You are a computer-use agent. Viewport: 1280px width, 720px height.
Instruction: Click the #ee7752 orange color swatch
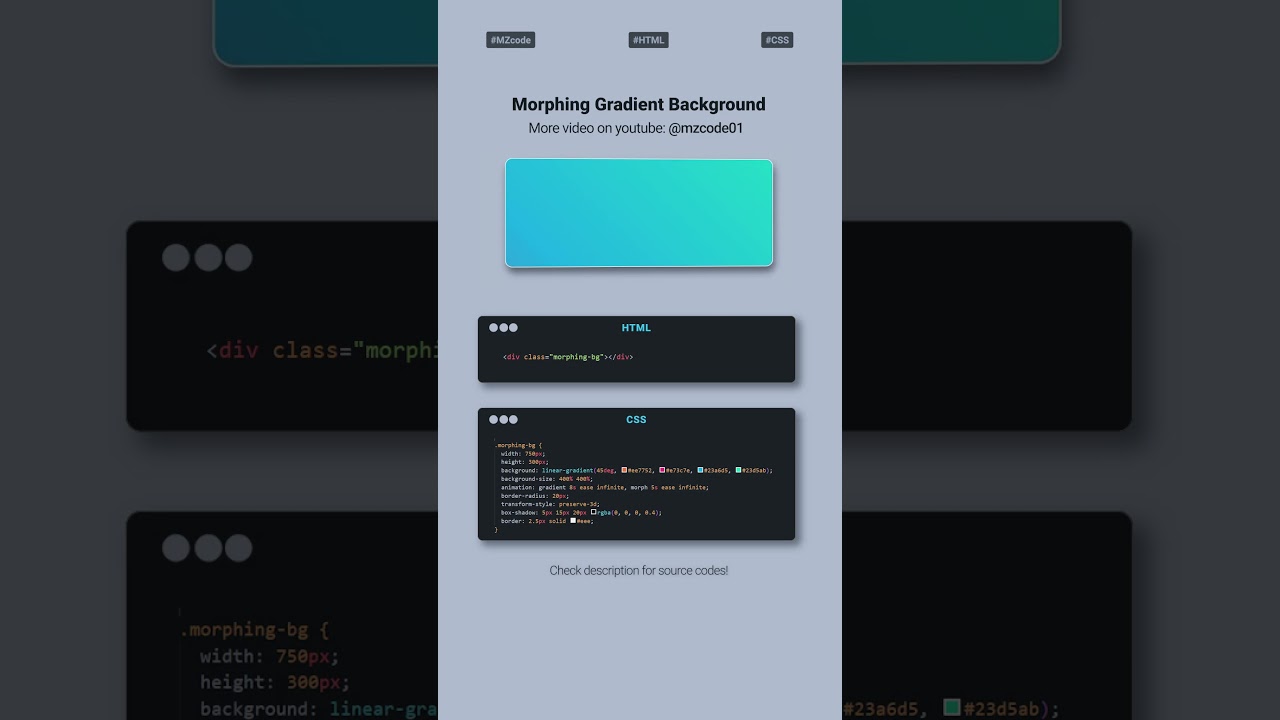pyautogui.click(x=624, y=470)
